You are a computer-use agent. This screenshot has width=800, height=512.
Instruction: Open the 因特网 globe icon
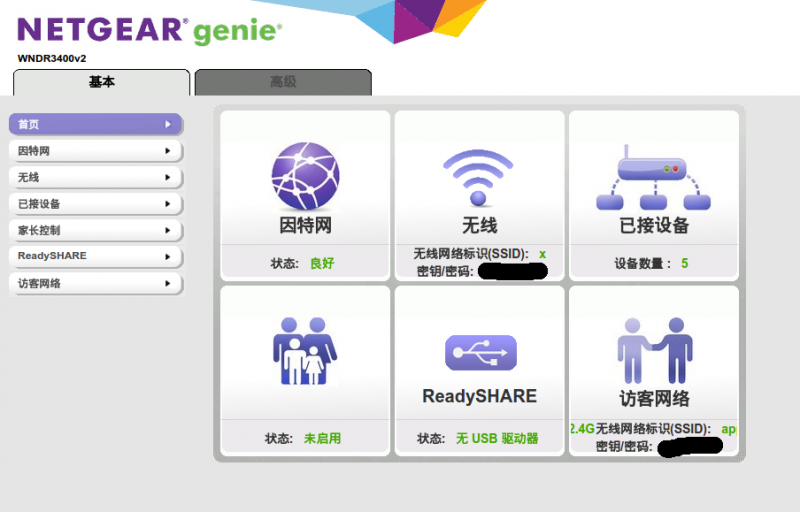tap(305, 175)
